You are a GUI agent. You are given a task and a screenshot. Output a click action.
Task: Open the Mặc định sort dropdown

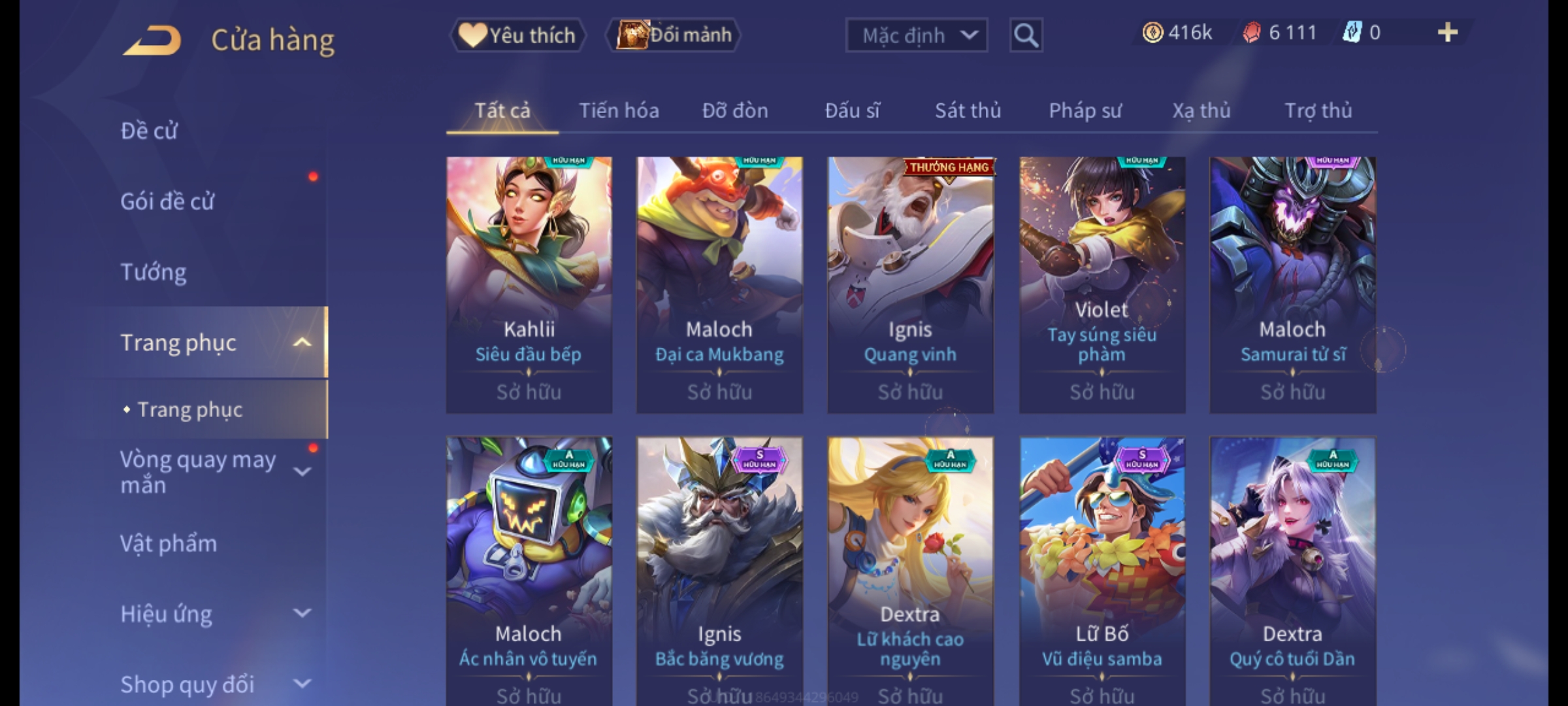tap(917, 35)
